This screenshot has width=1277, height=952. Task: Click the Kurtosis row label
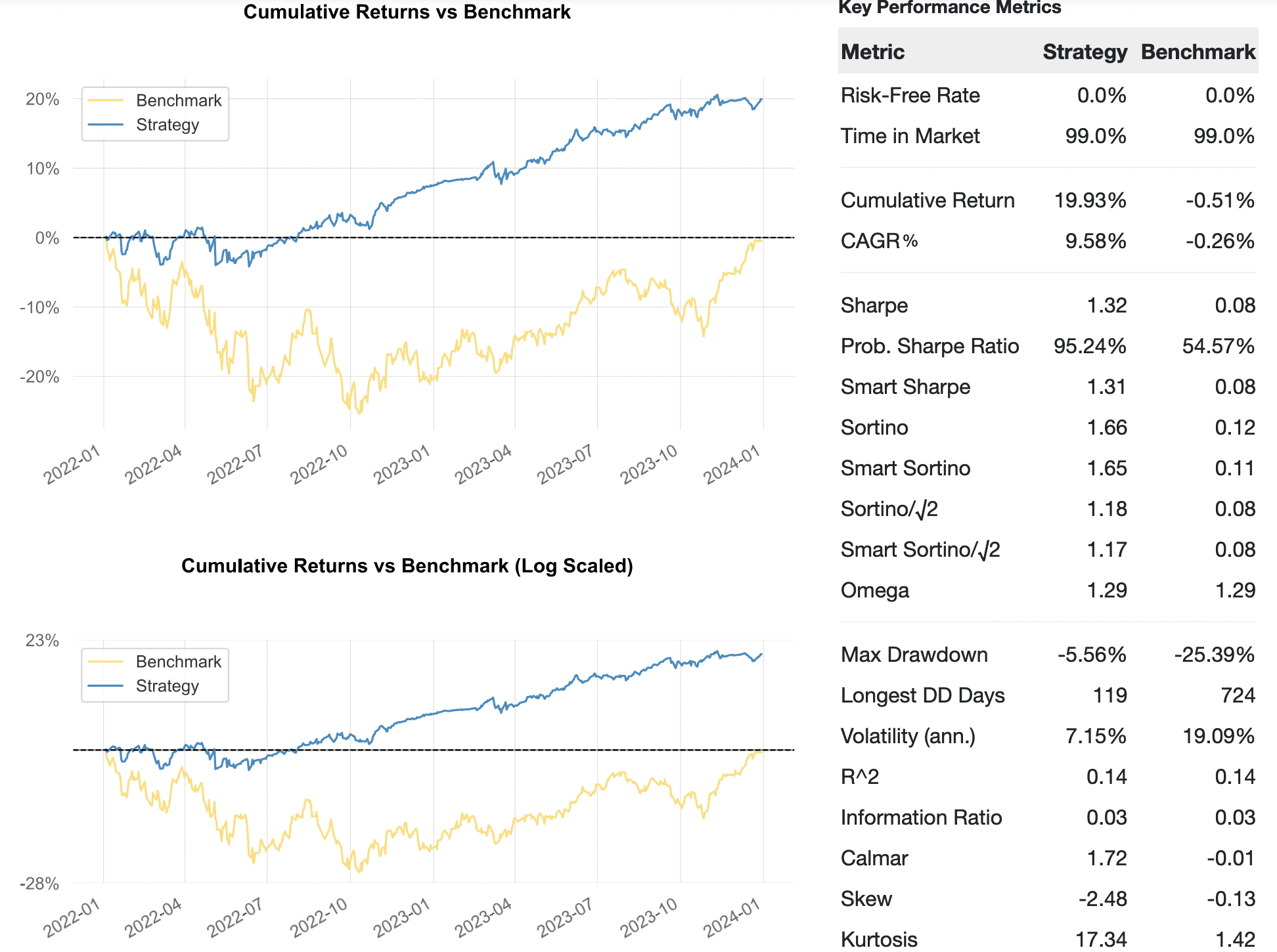pos(879,940)
